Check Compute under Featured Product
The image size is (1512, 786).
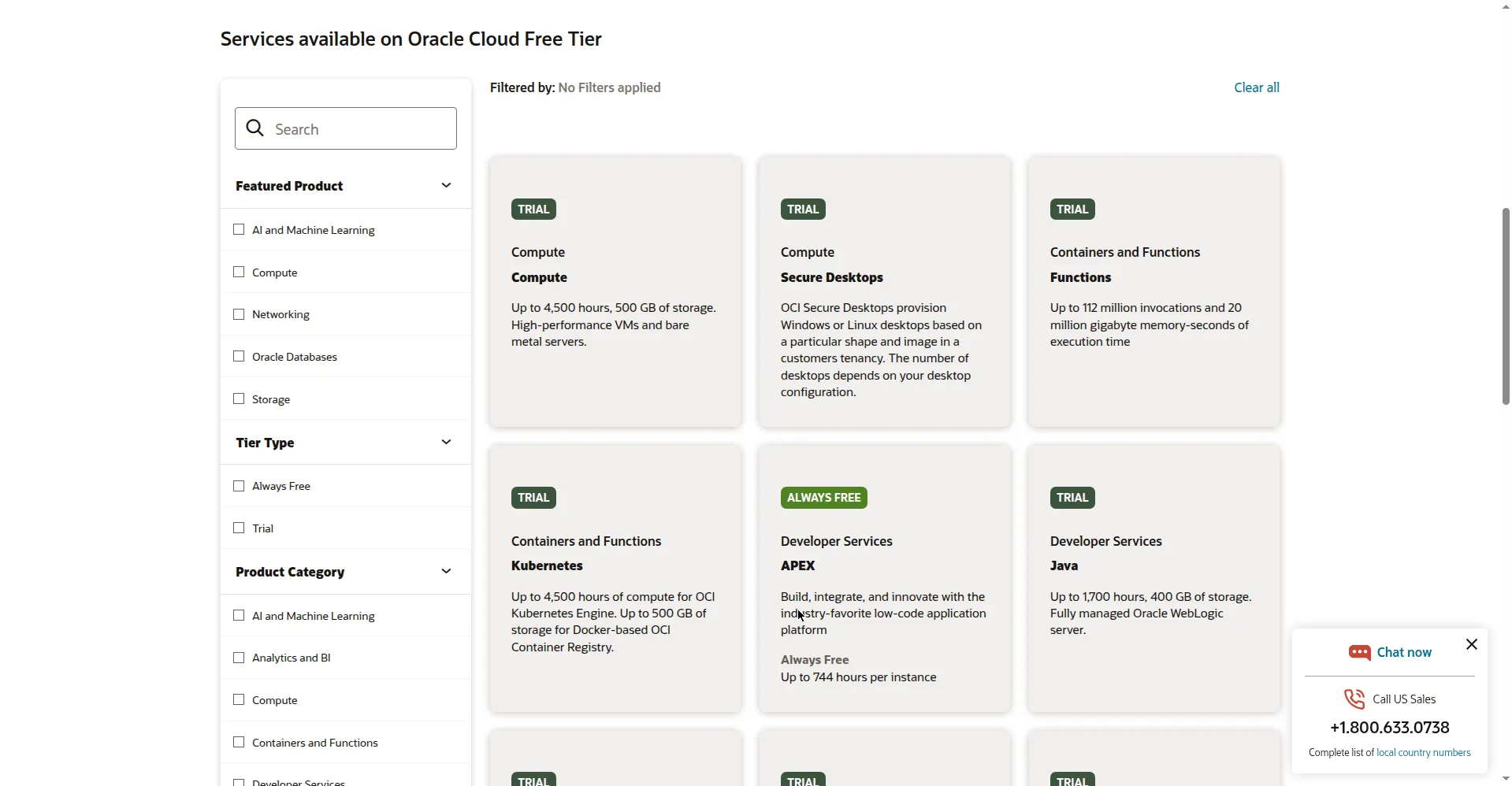coord(239,272)
